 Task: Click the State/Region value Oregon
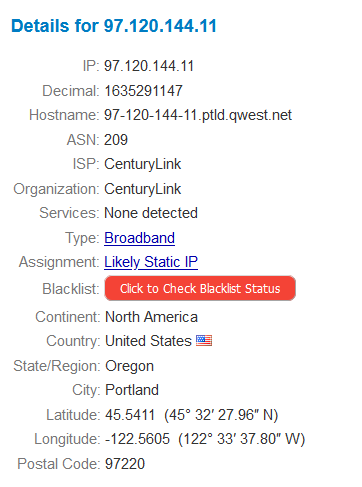click(129, 366)
